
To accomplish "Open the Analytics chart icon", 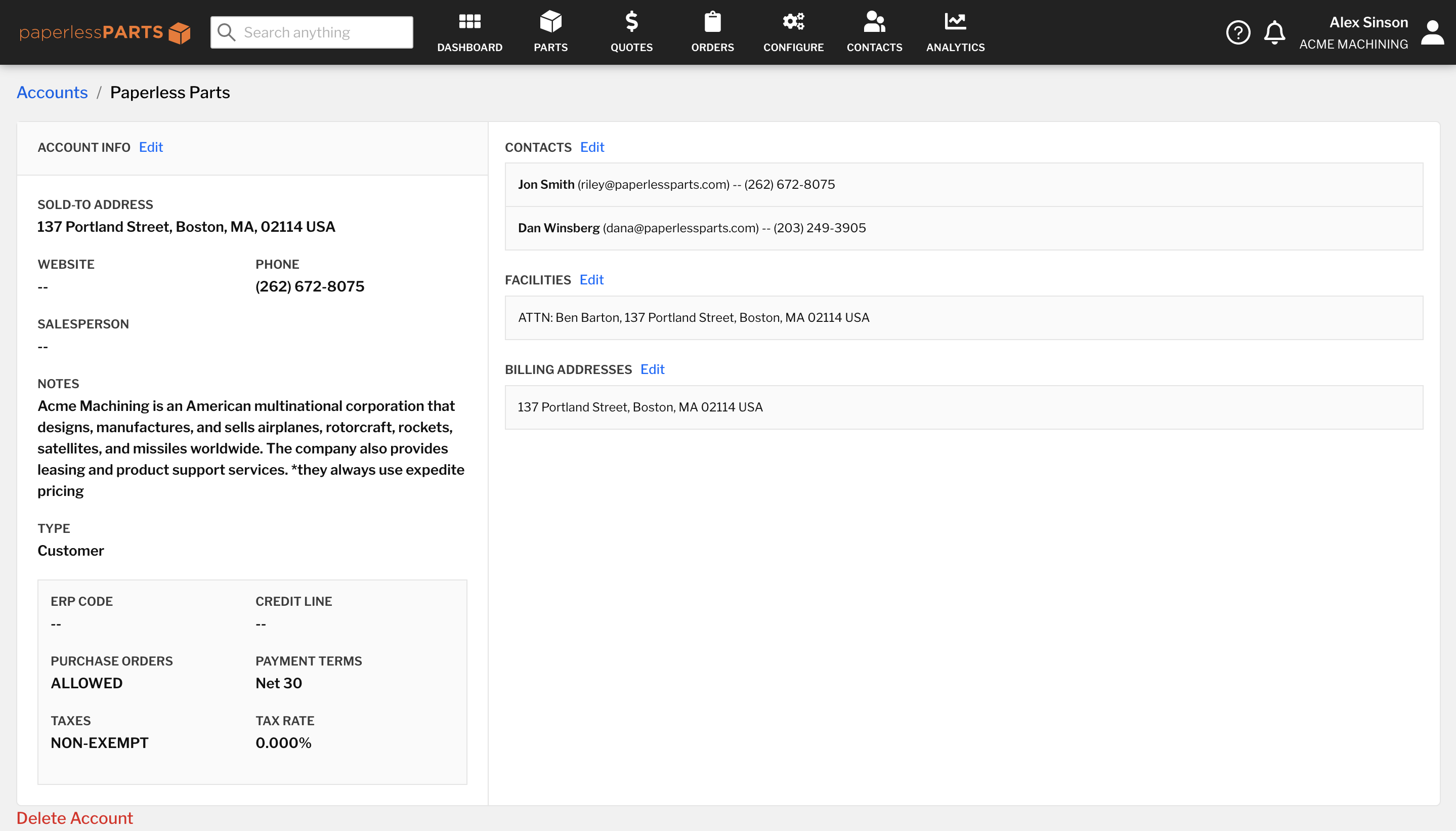I will pyautogui.click(x=955, y=22).
